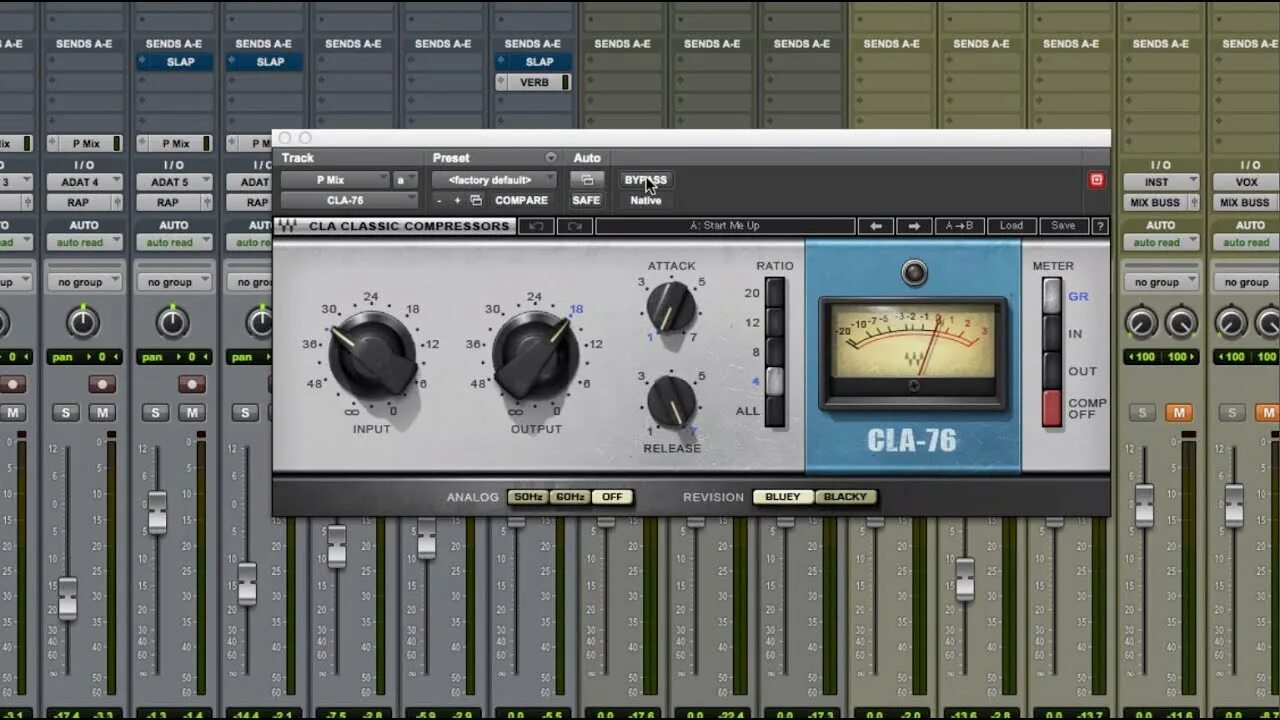Solo the ADAT 4 track

[x=66, y=413]
